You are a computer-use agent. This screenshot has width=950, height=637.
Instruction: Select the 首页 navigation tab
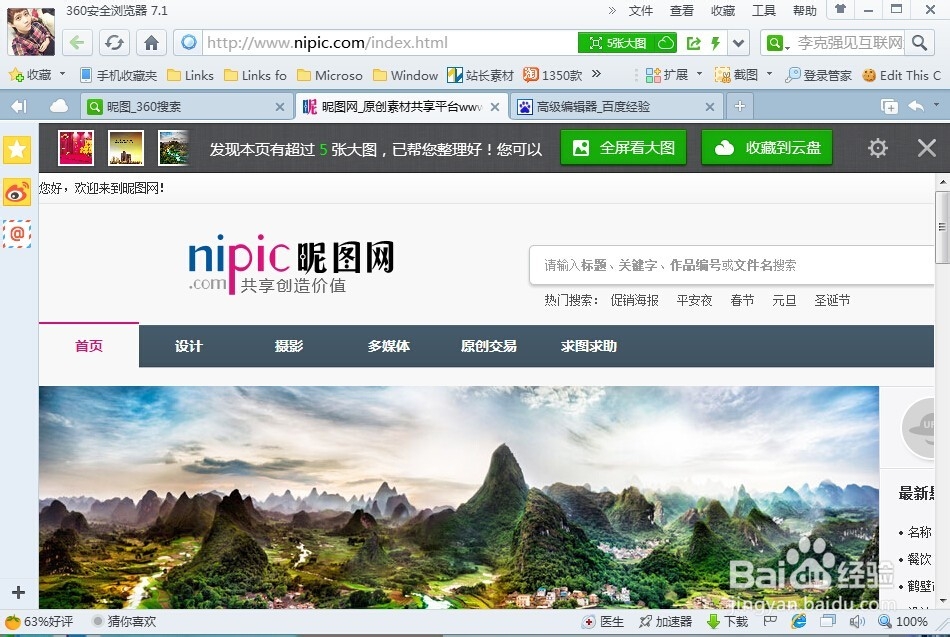pos(89,345)
